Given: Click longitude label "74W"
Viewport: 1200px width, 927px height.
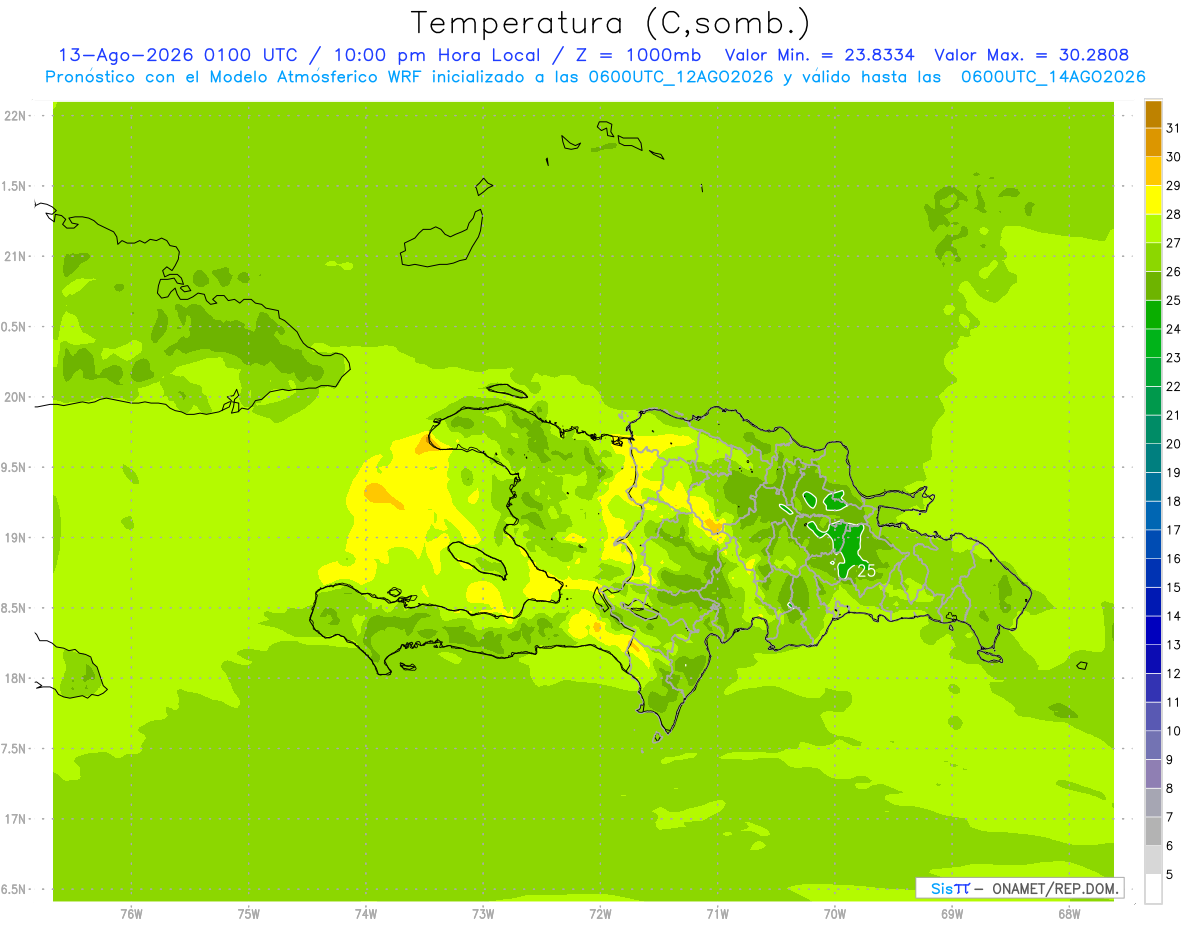Looking at the screenshot, I should 366,913.
